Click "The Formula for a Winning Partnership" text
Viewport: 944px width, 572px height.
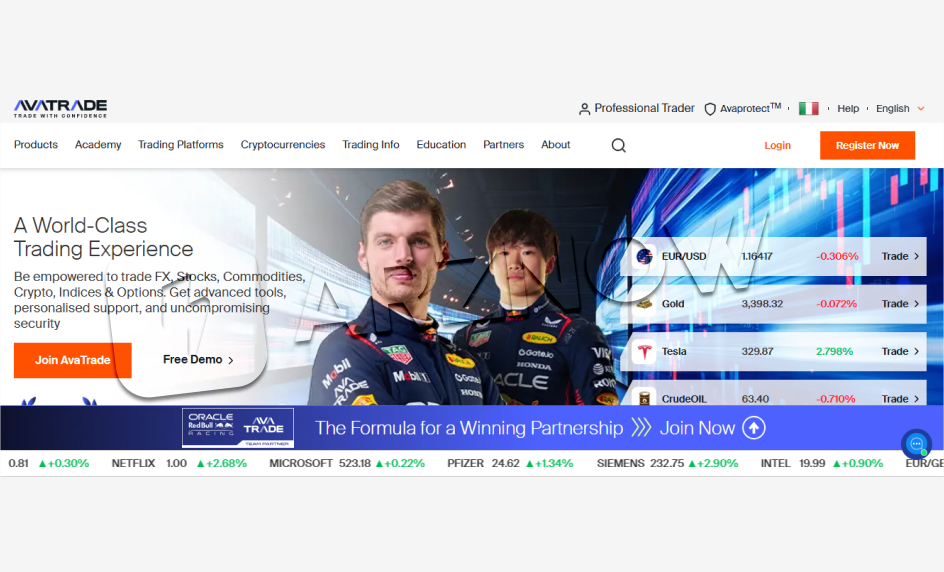[469, 428]
